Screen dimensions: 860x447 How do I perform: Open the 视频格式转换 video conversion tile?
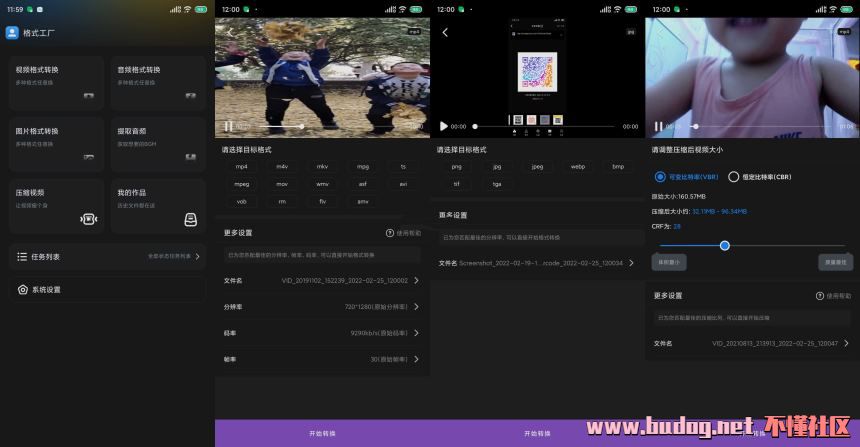click(x=56, y=81)
